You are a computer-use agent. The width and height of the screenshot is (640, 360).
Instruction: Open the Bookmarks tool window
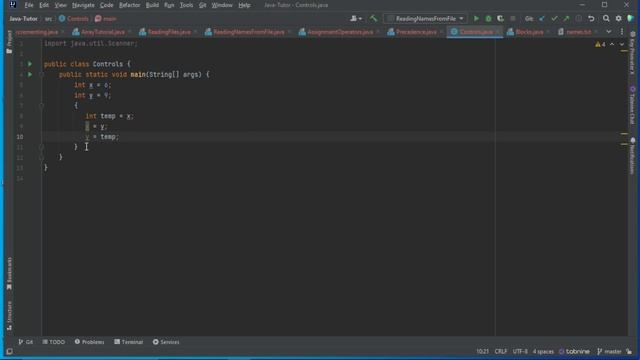9,273
